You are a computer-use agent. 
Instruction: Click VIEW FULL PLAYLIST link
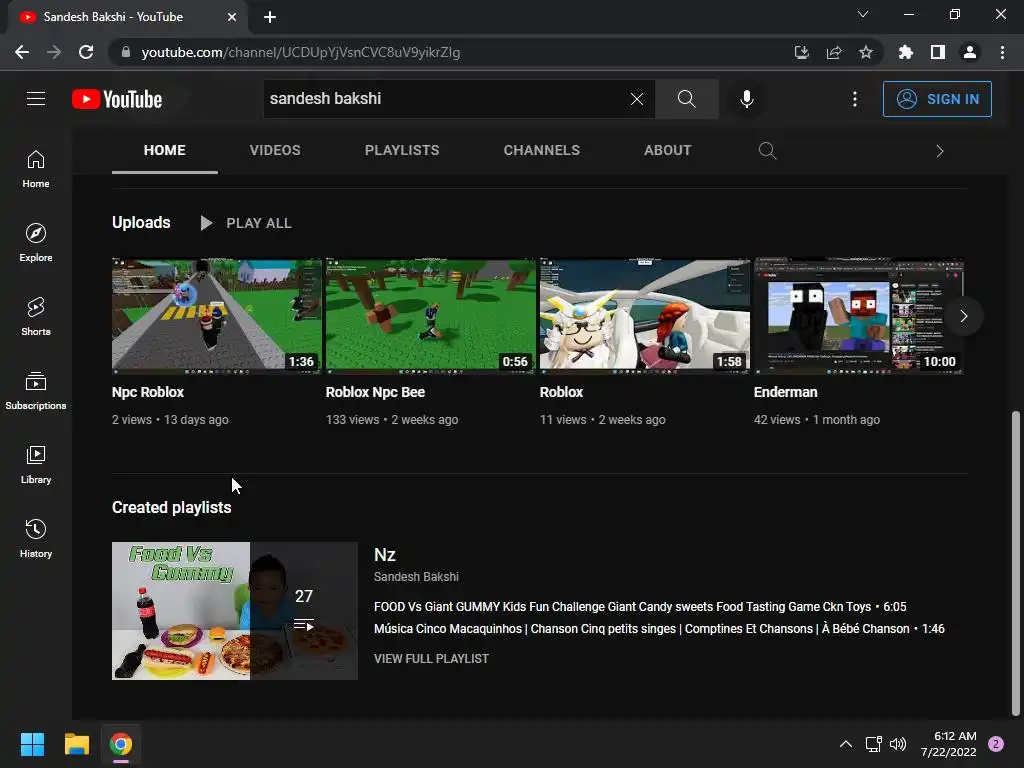click(431, 658)
